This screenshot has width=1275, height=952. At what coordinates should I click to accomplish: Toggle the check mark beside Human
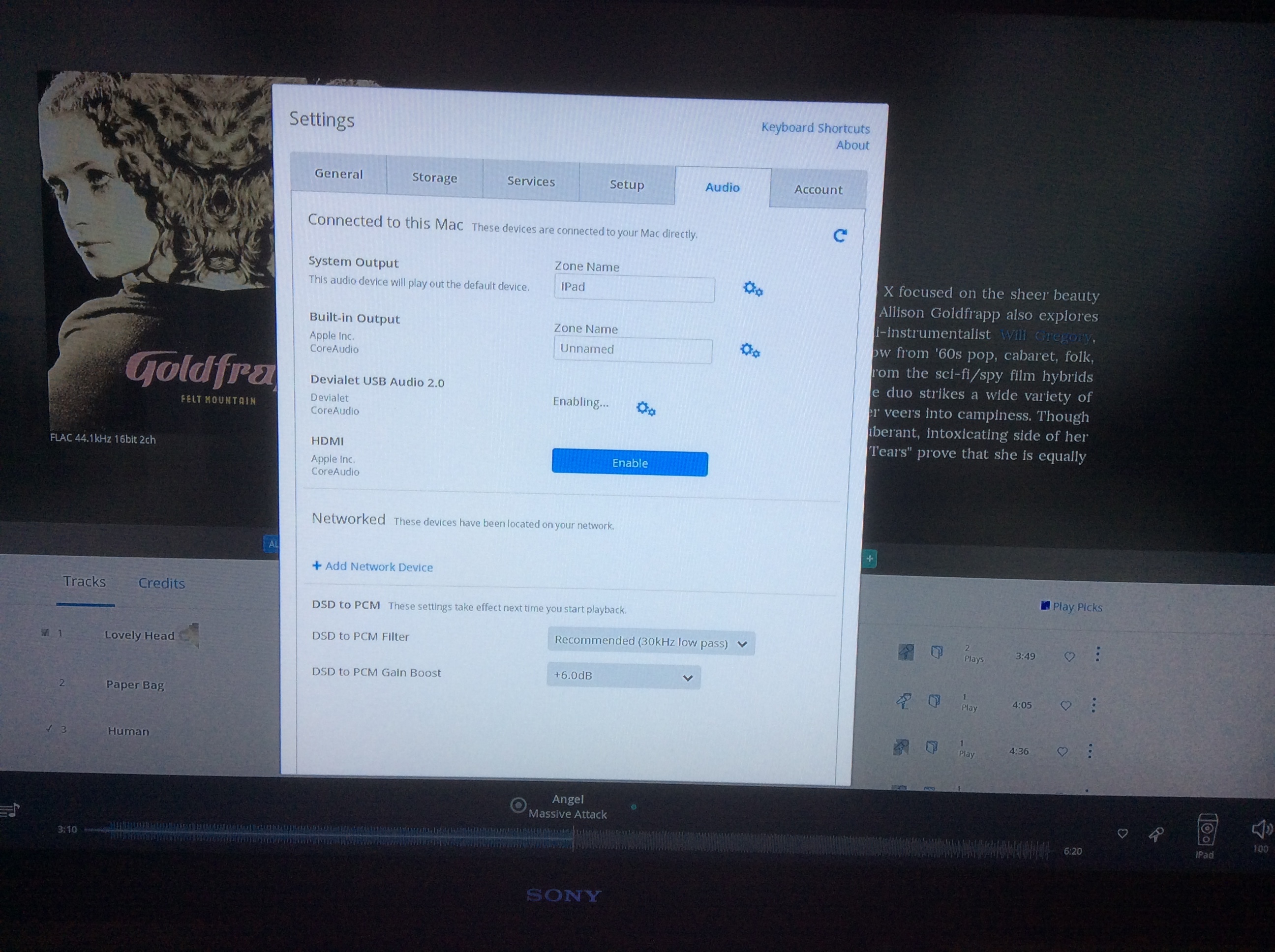pyautogui.click(x=50, y=728)
